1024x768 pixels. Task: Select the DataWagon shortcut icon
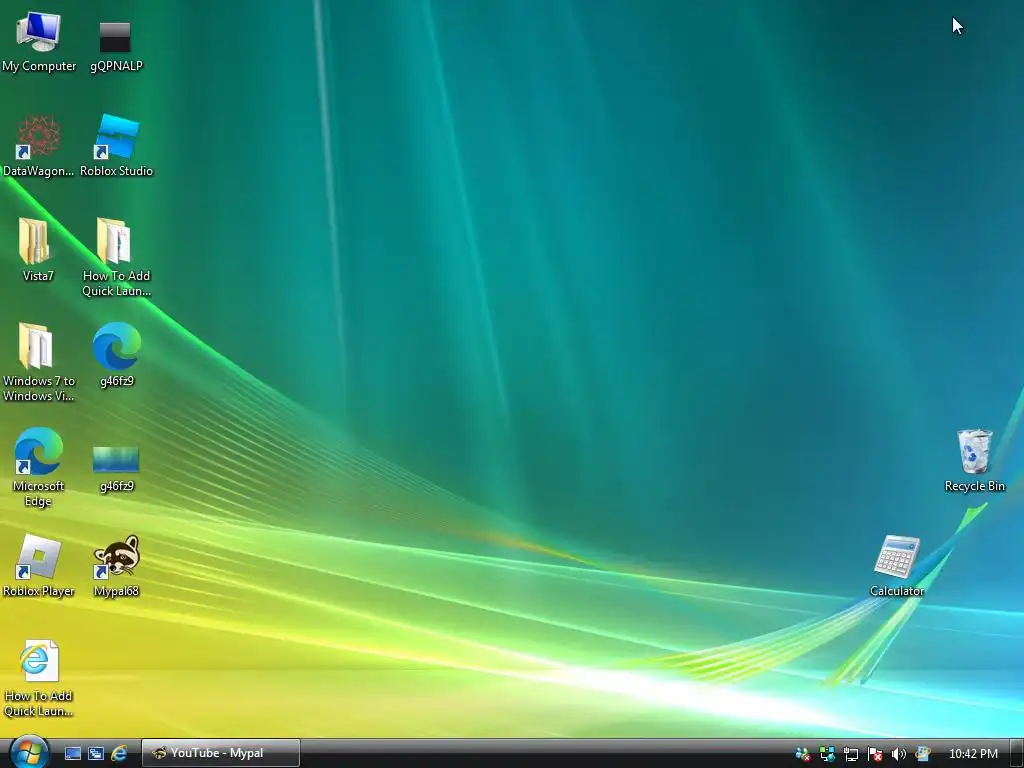(x=39, y=146)
